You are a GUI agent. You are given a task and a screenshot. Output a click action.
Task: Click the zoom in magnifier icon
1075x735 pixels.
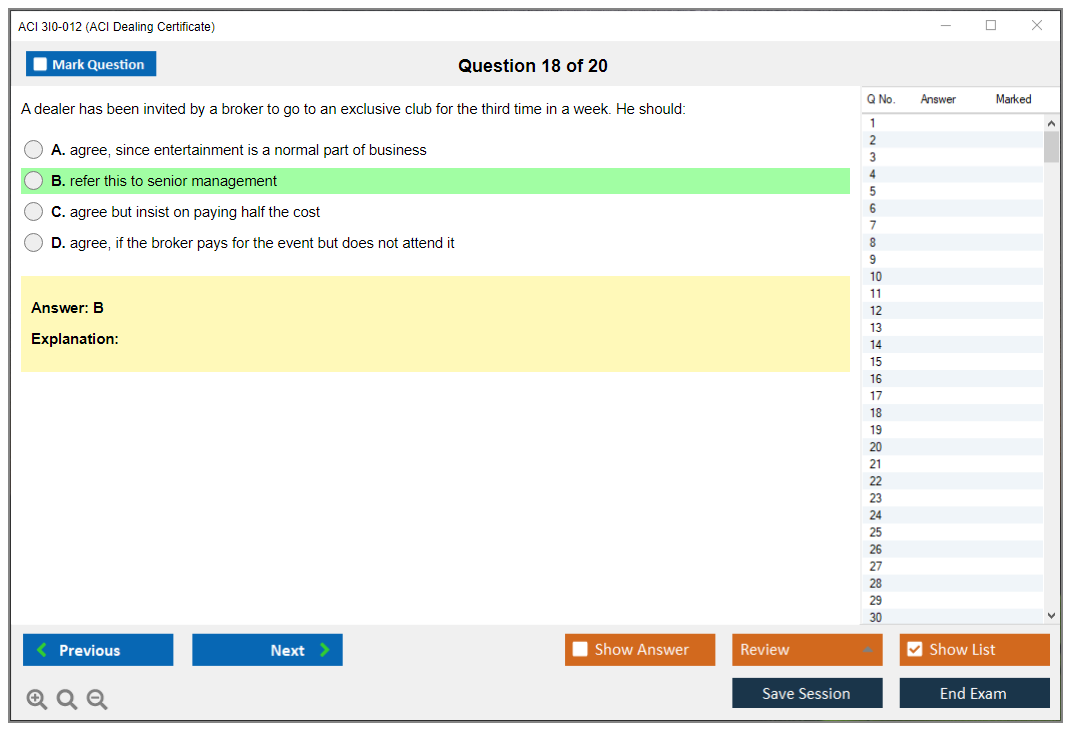click(x=37, y=700)
